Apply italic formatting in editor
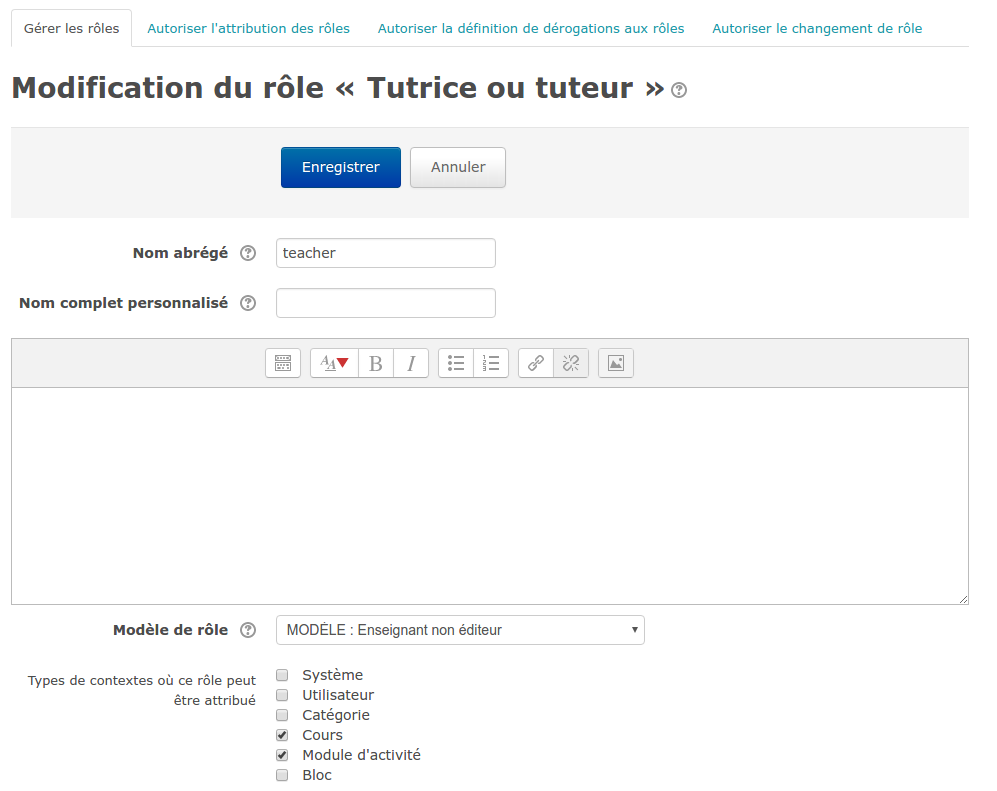Screen dimensions: 997x791 411,363
